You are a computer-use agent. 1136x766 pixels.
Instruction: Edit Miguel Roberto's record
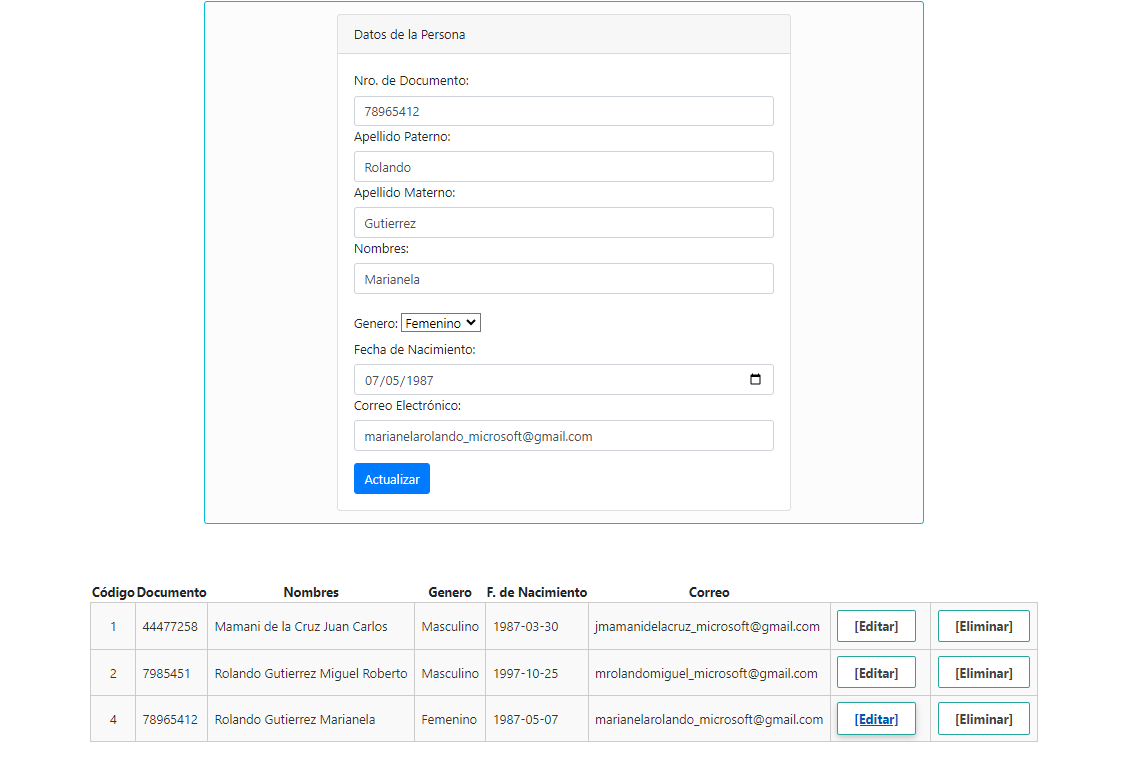point(876,673)
